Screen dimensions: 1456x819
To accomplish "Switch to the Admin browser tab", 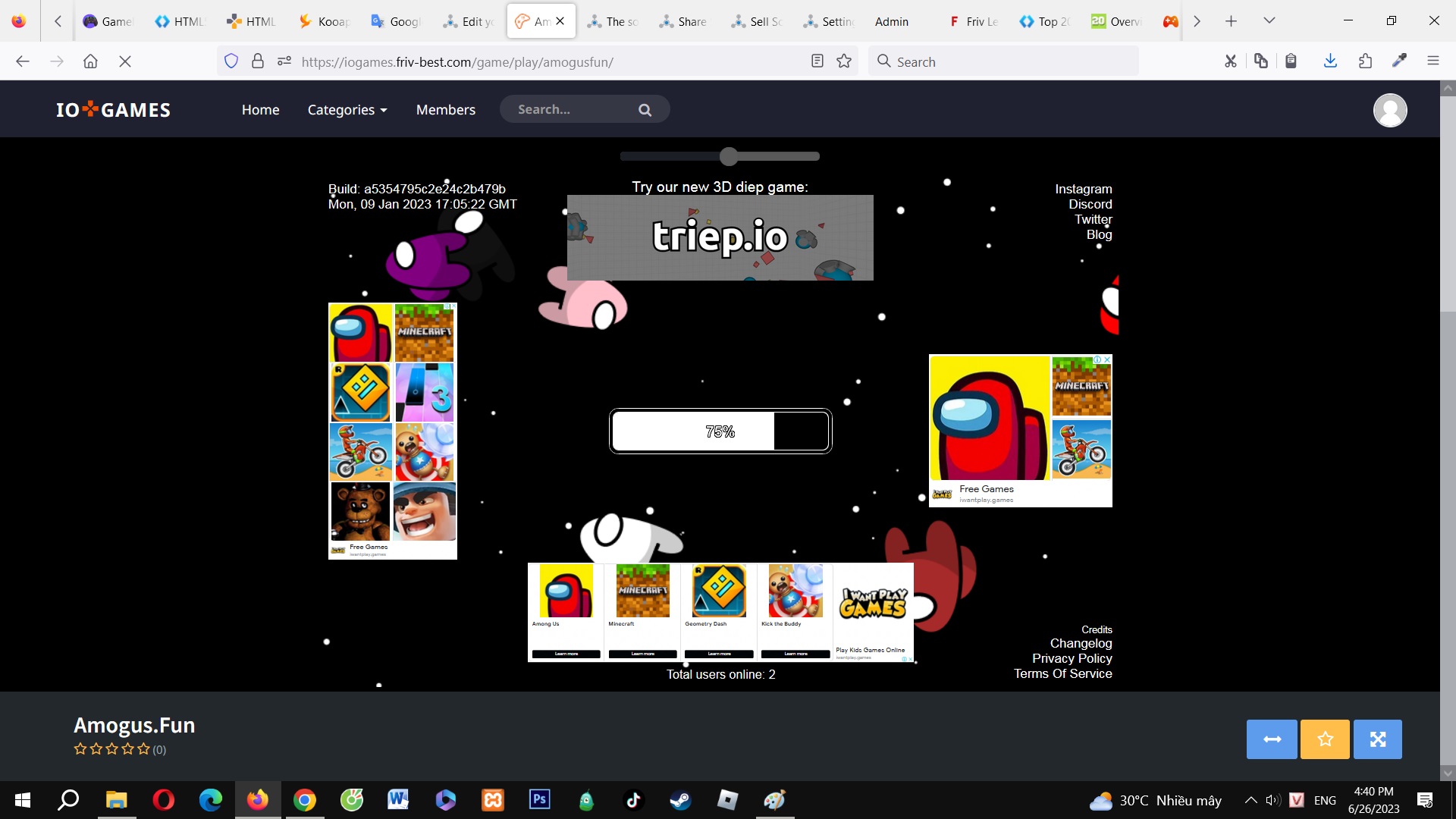I will [891, 21].
